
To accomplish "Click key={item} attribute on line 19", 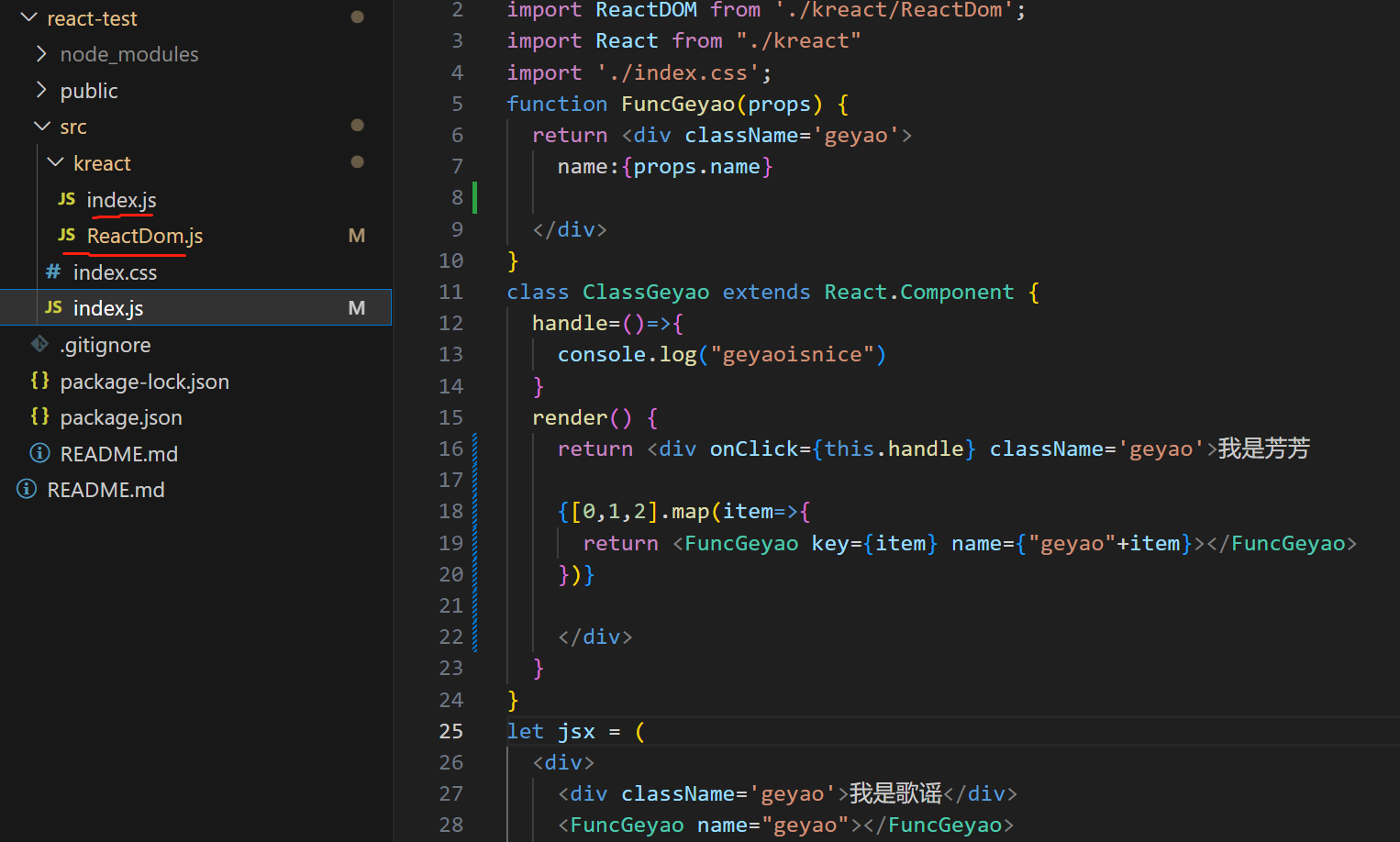I will (x=874, y=543).
